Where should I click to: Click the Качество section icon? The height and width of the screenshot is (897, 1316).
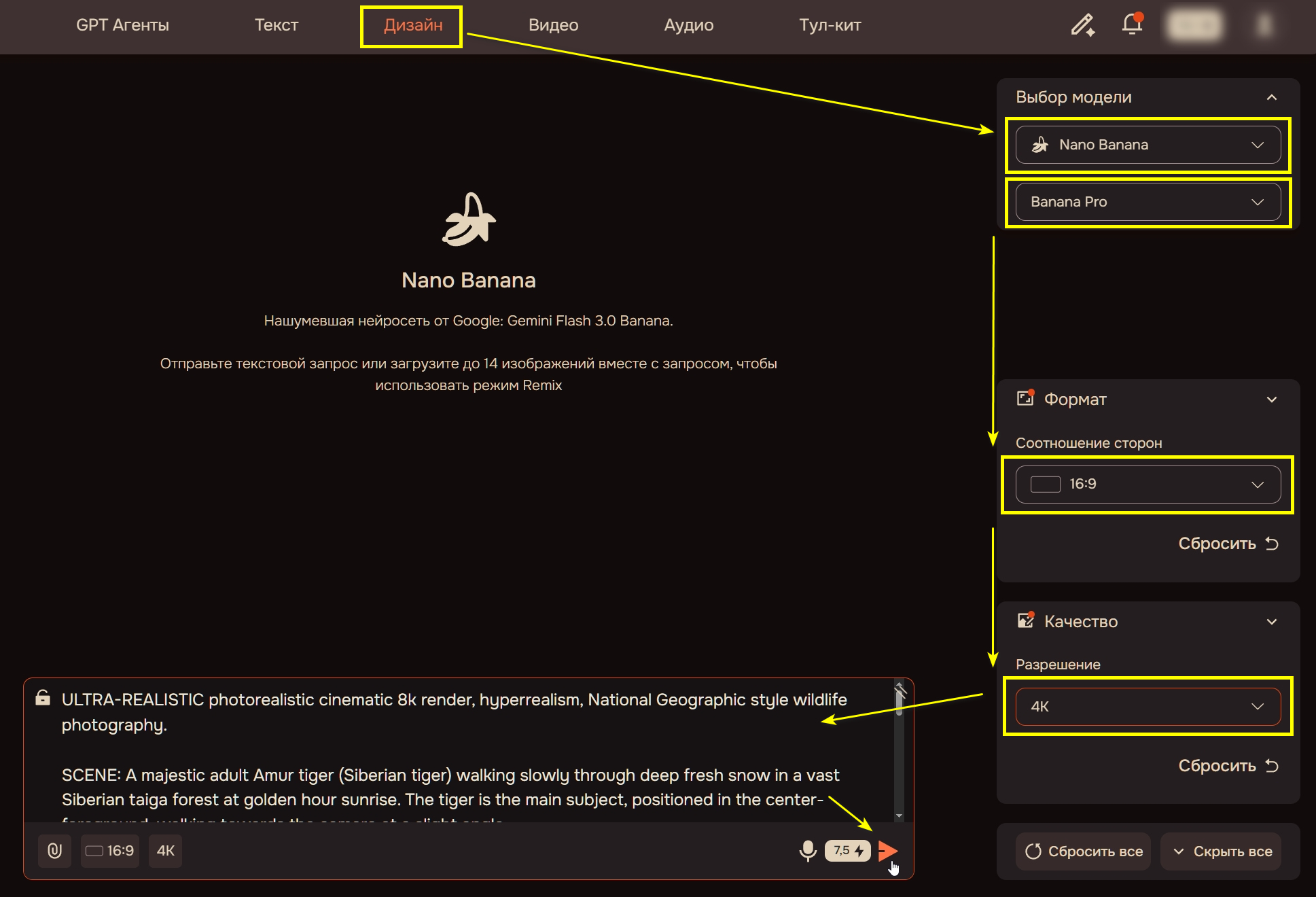tap(1025, 620)
